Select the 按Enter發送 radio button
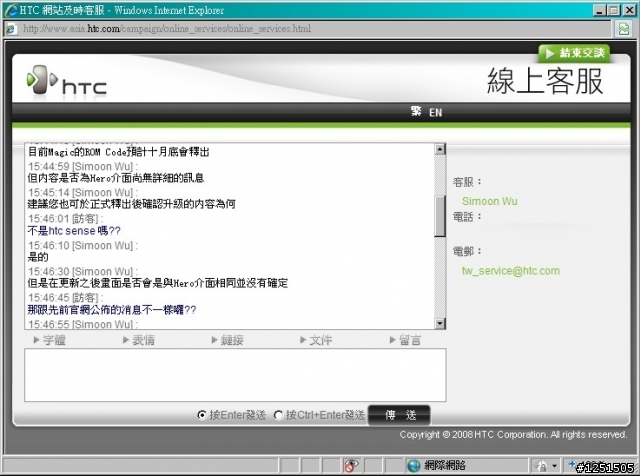 click(x=202, y=415)
